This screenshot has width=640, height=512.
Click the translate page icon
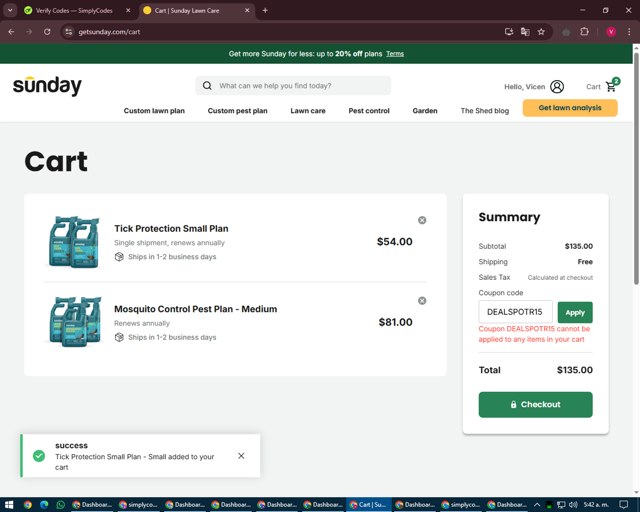click(x=525, y=32)
